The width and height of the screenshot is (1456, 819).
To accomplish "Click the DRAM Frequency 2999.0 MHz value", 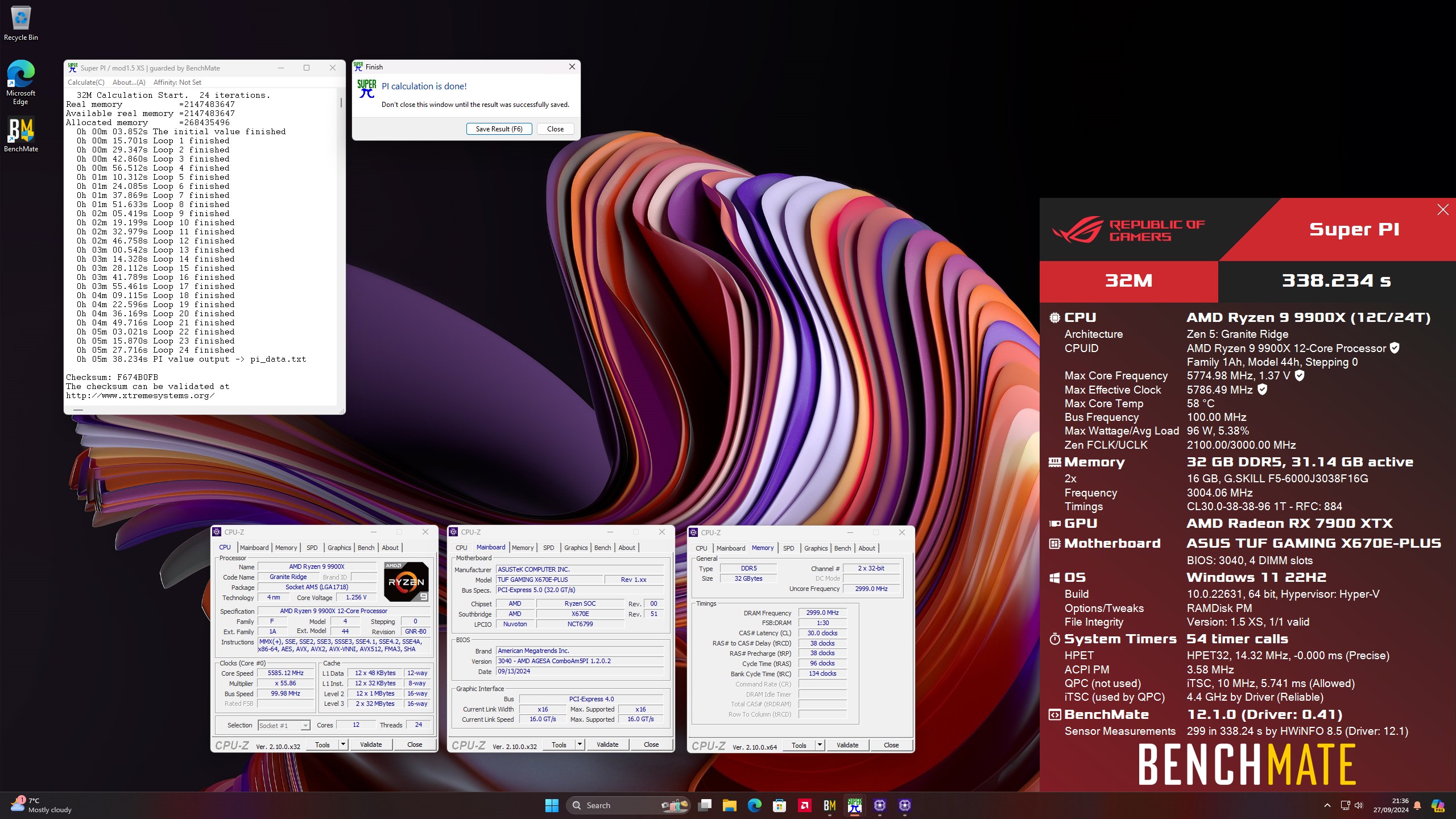I will click(x=822, y=613).
